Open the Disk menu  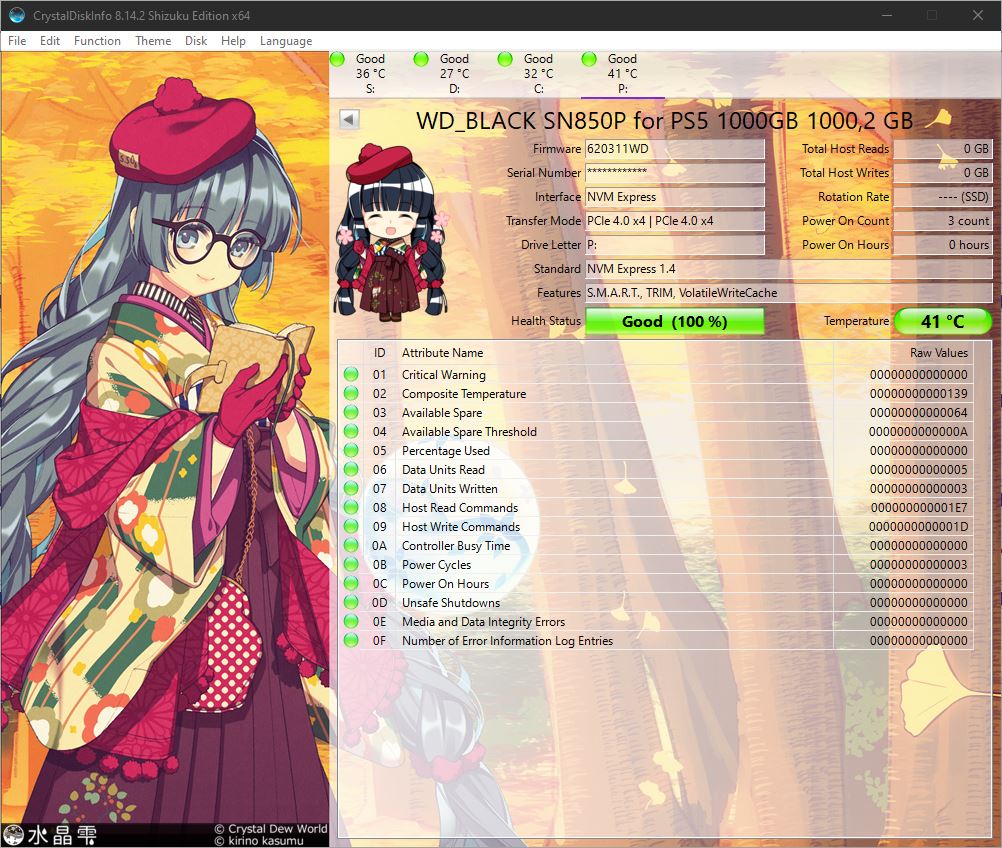coord(196,41)
